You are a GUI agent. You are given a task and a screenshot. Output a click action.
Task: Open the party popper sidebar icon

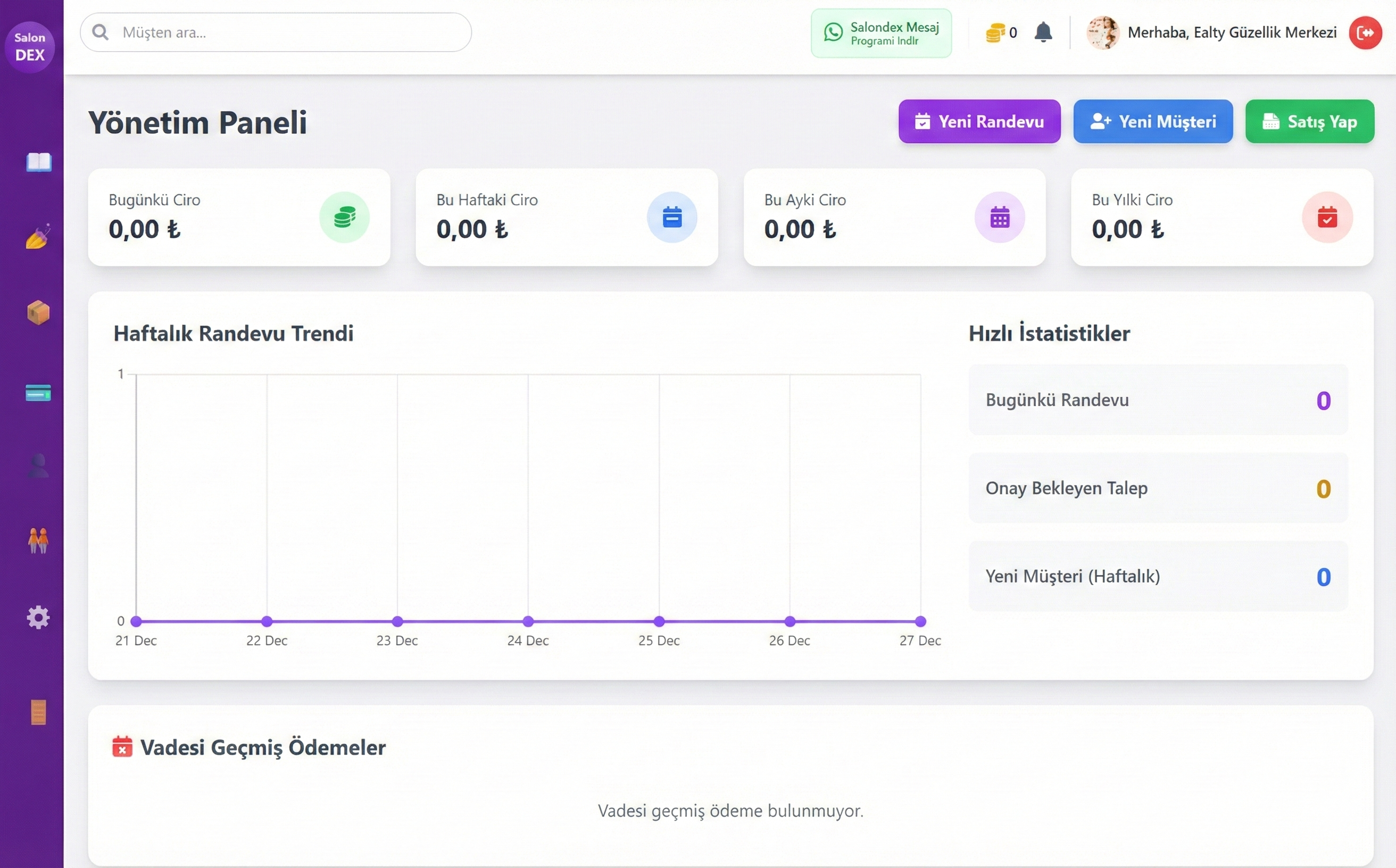[38, 237]
